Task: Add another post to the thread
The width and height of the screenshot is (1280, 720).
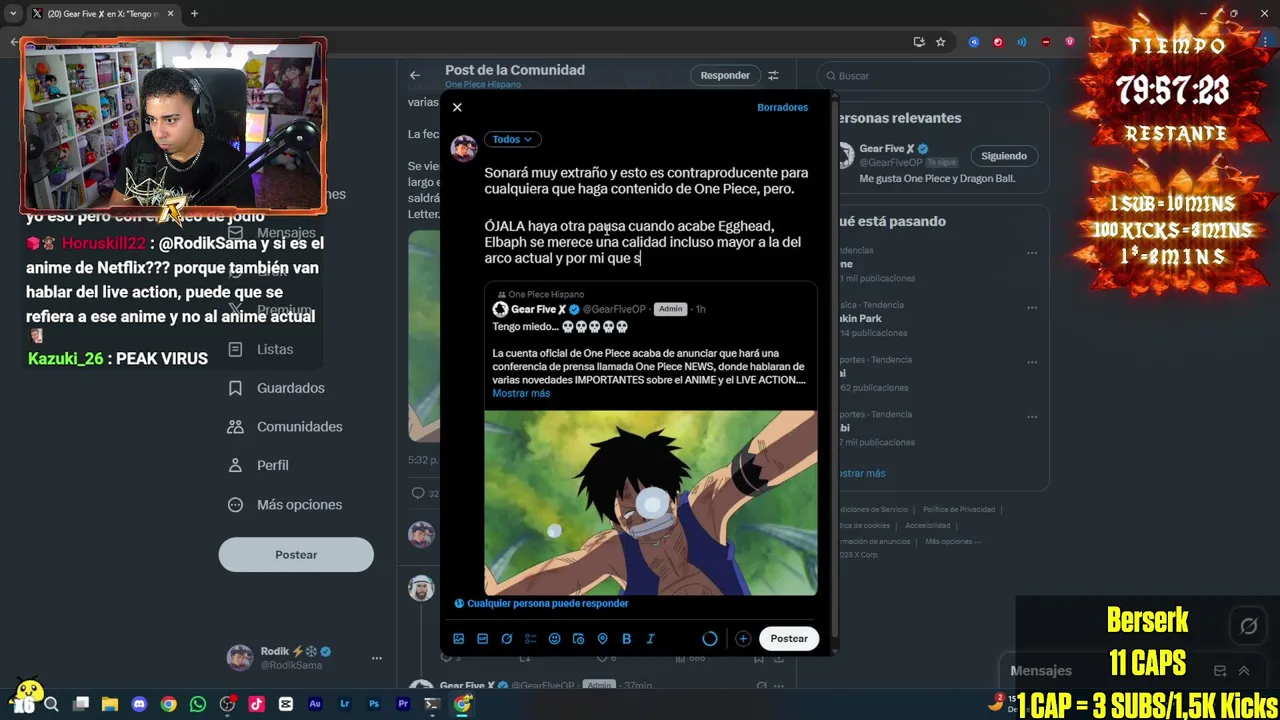Action: pyautogui.click(x=743, y=639)
